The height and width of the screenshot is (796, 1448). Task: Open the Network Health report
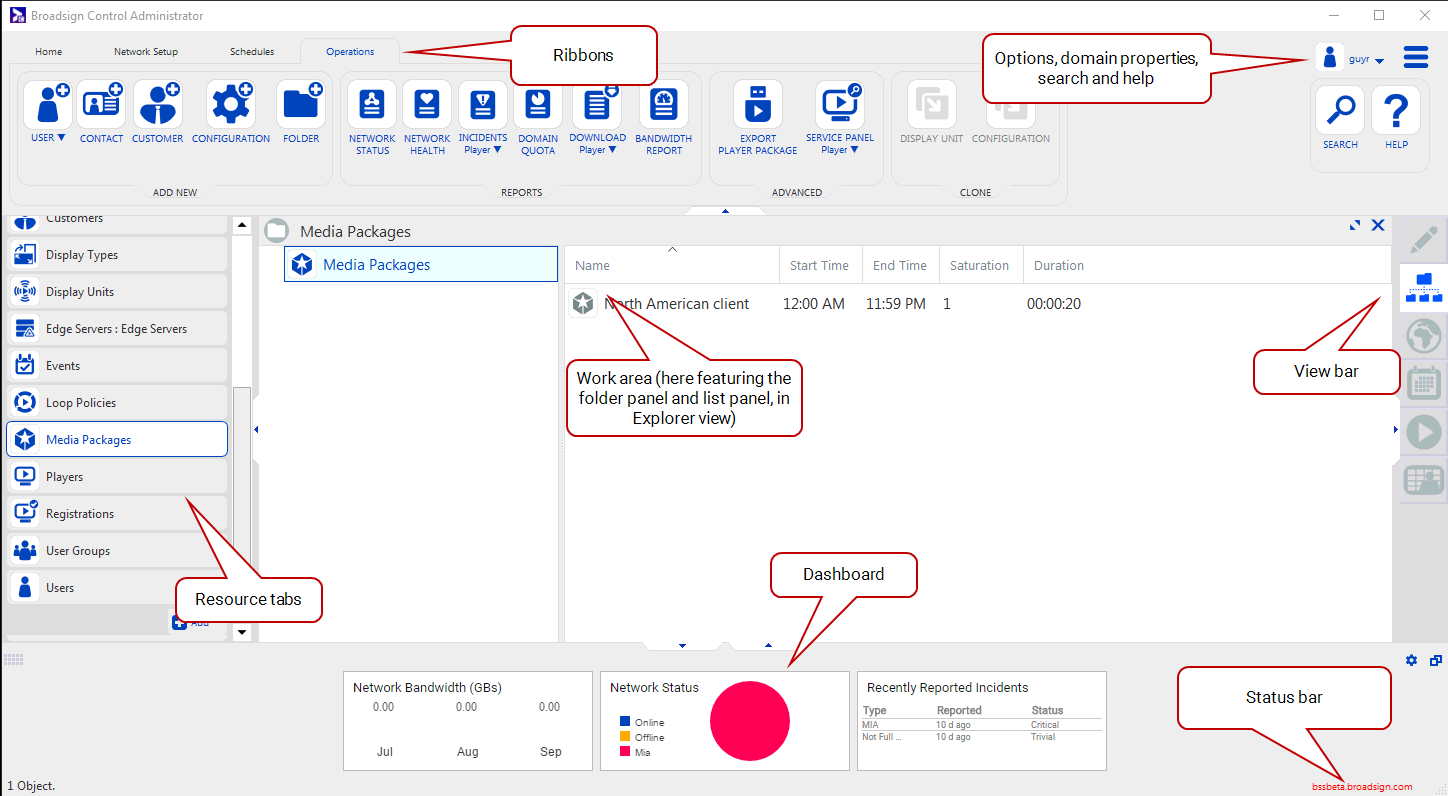pos(427,106)
